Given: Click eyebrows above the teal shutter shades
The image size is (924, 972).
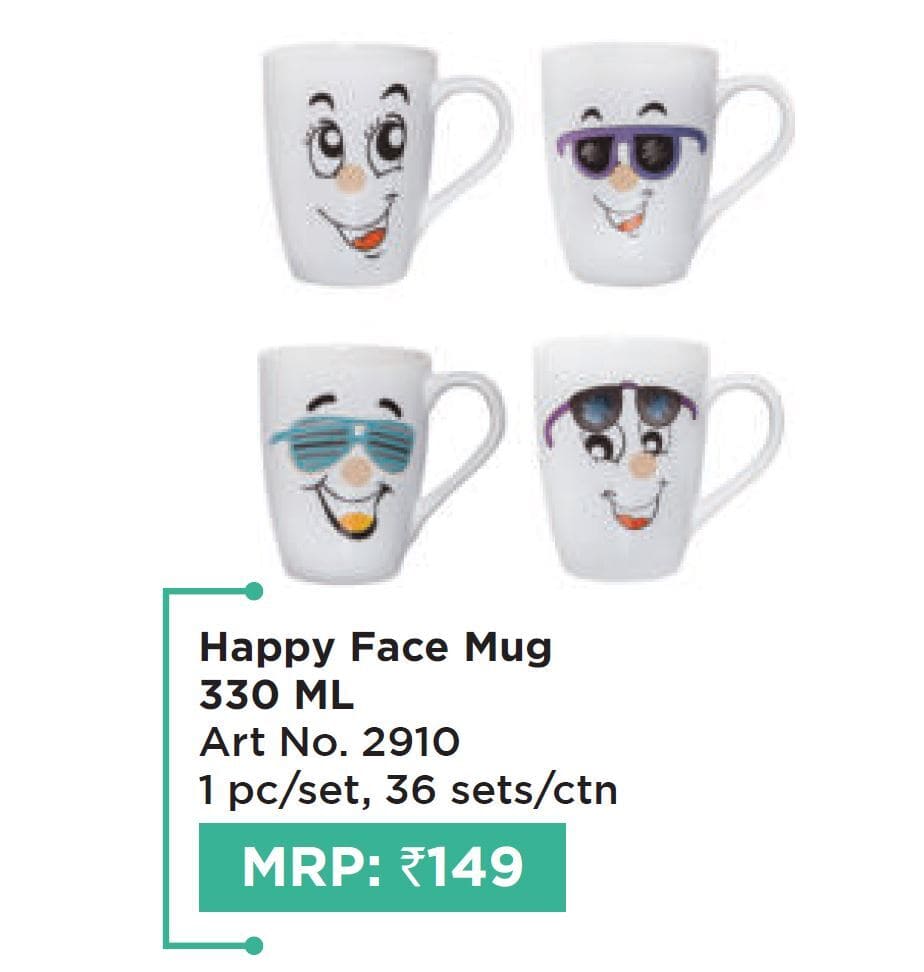Looking at the screenshot, I should (x=354, y=407).
